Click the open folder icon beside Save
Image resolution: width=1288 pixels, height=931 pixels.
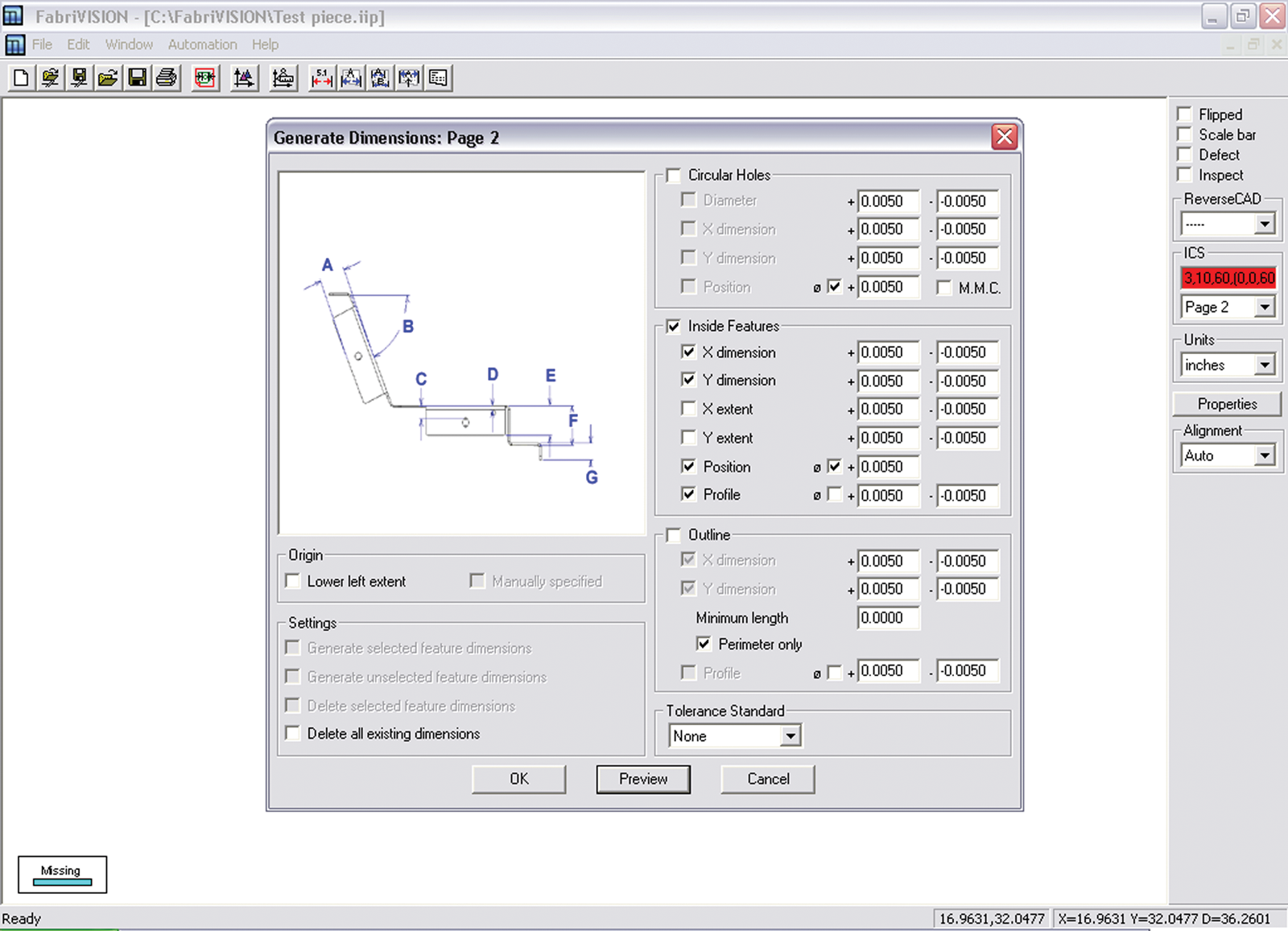click(x=108, y=78)
